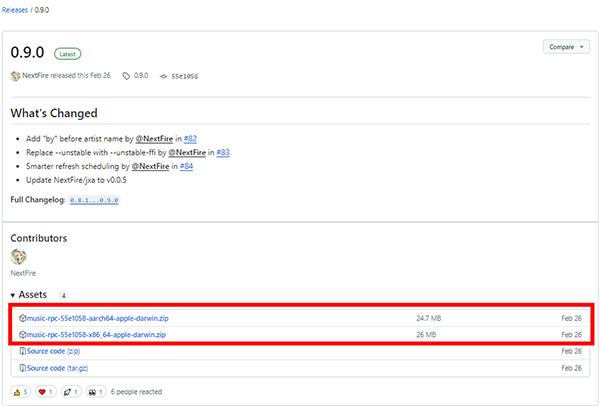Toggle the heart reaction
The height and width of the screenshot is (406, 600).
click(x=46, y=392)
